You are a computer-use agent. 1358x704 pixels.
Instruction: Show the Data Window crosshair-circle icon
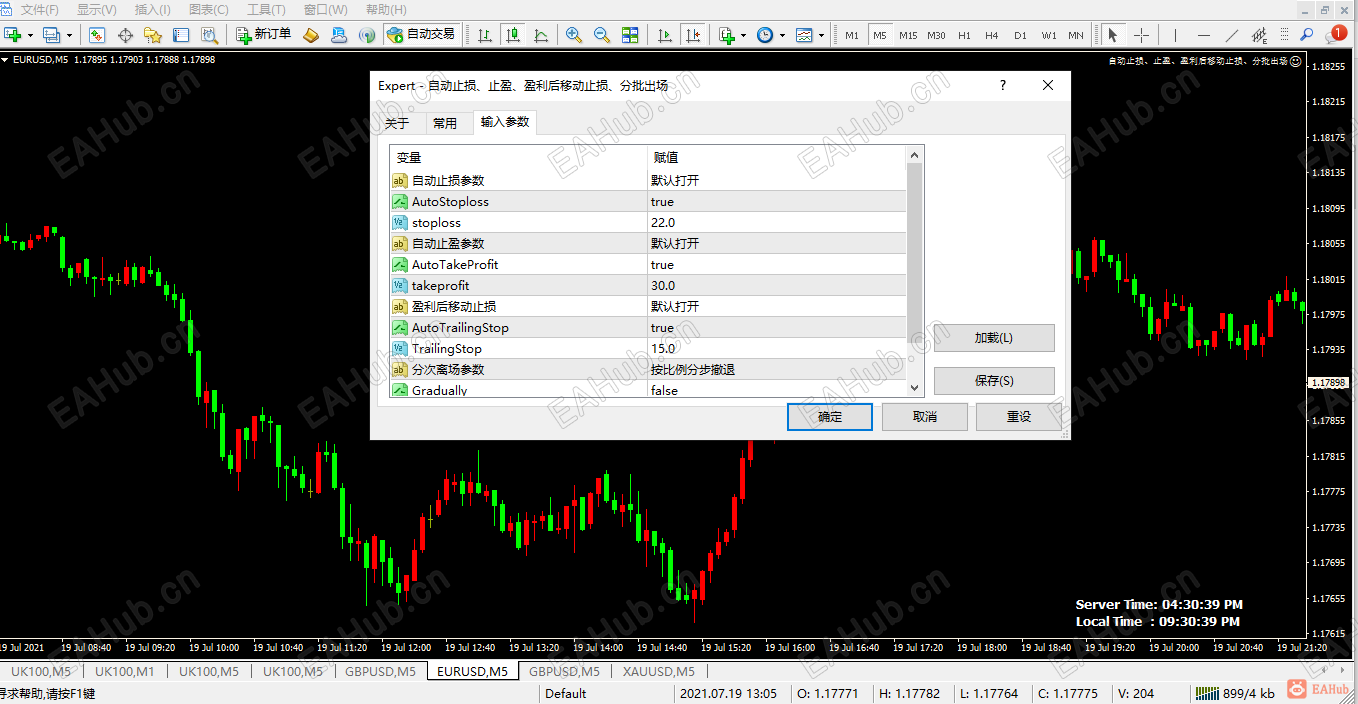(x=125, y=35)
